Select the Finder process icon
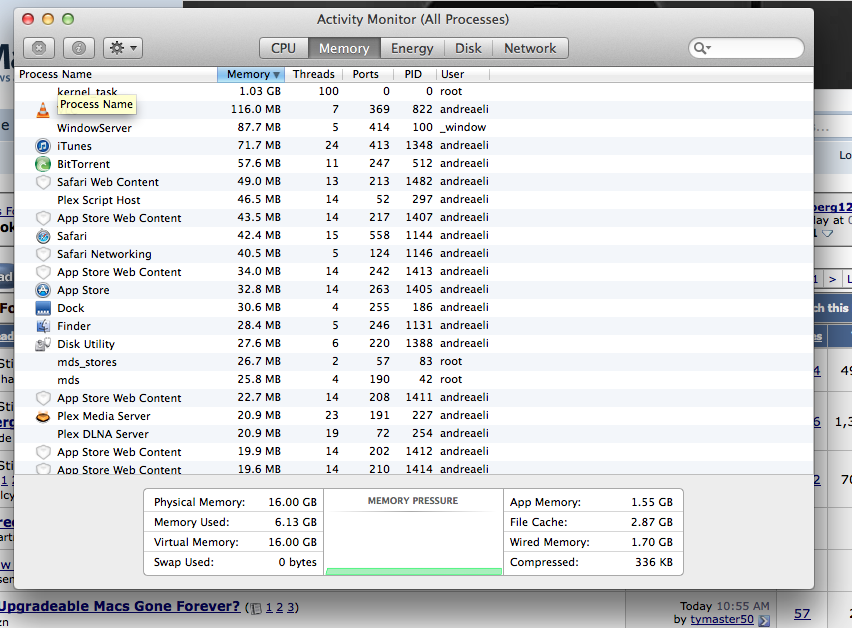Viewport: 852px width, 628px height. click(x=43, y=326)
